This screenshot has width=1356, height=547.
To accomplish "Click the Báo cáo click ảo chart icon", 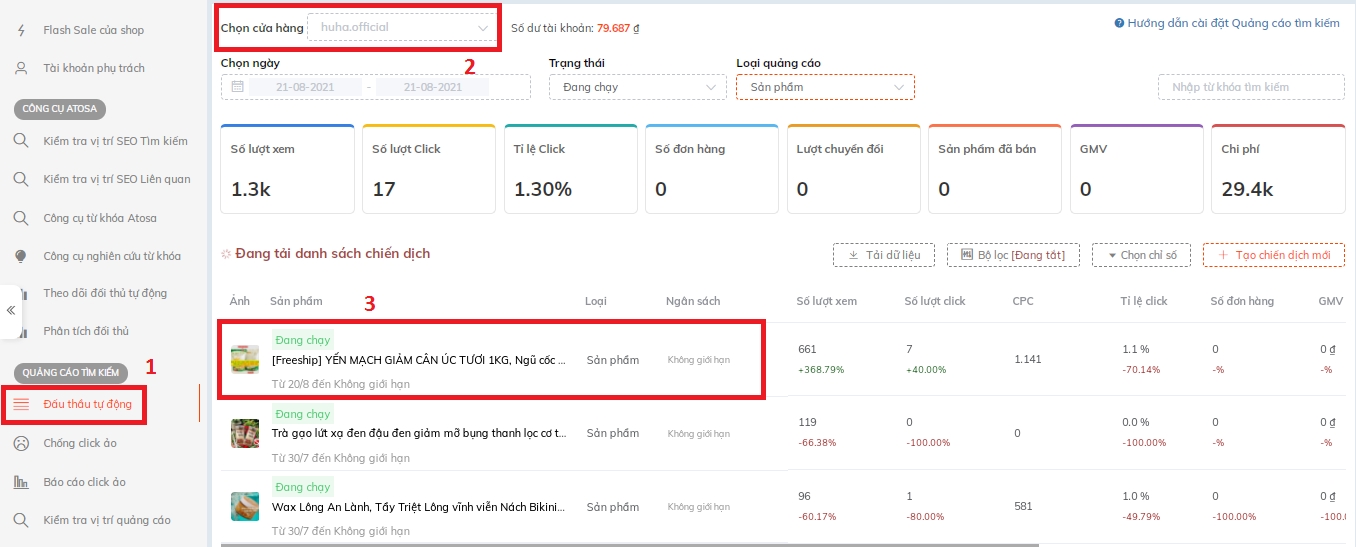I will pos(21,482).
